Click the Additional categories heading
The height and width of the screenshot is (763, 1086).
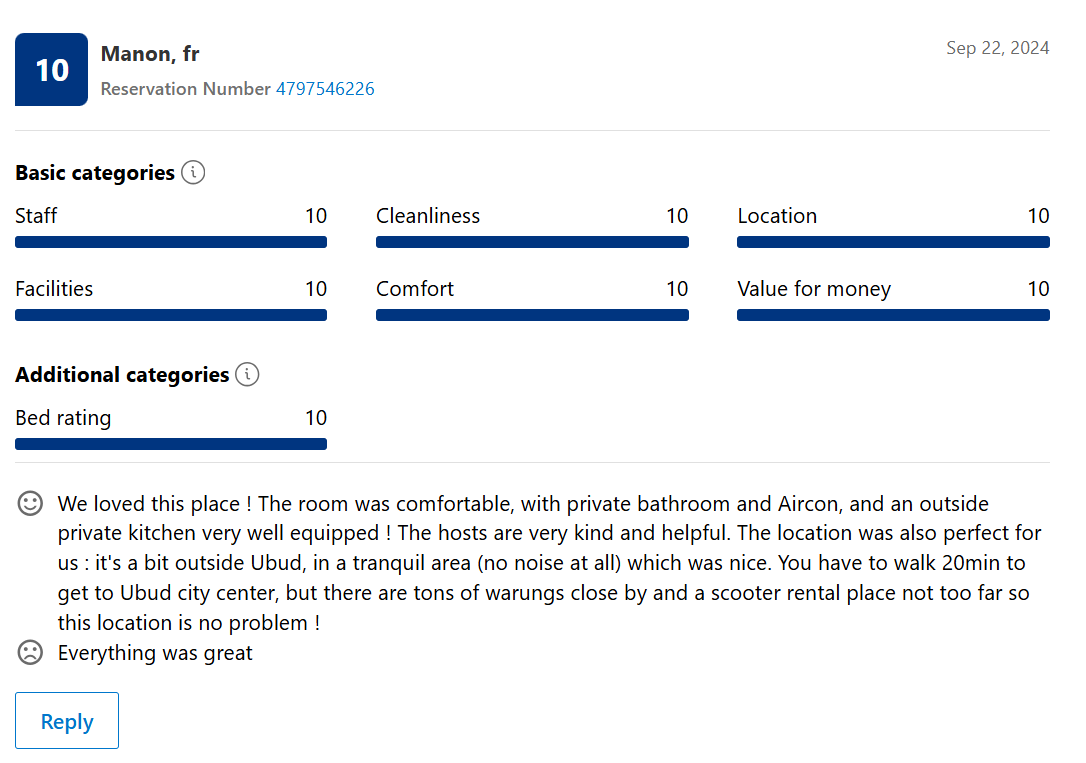122,375
